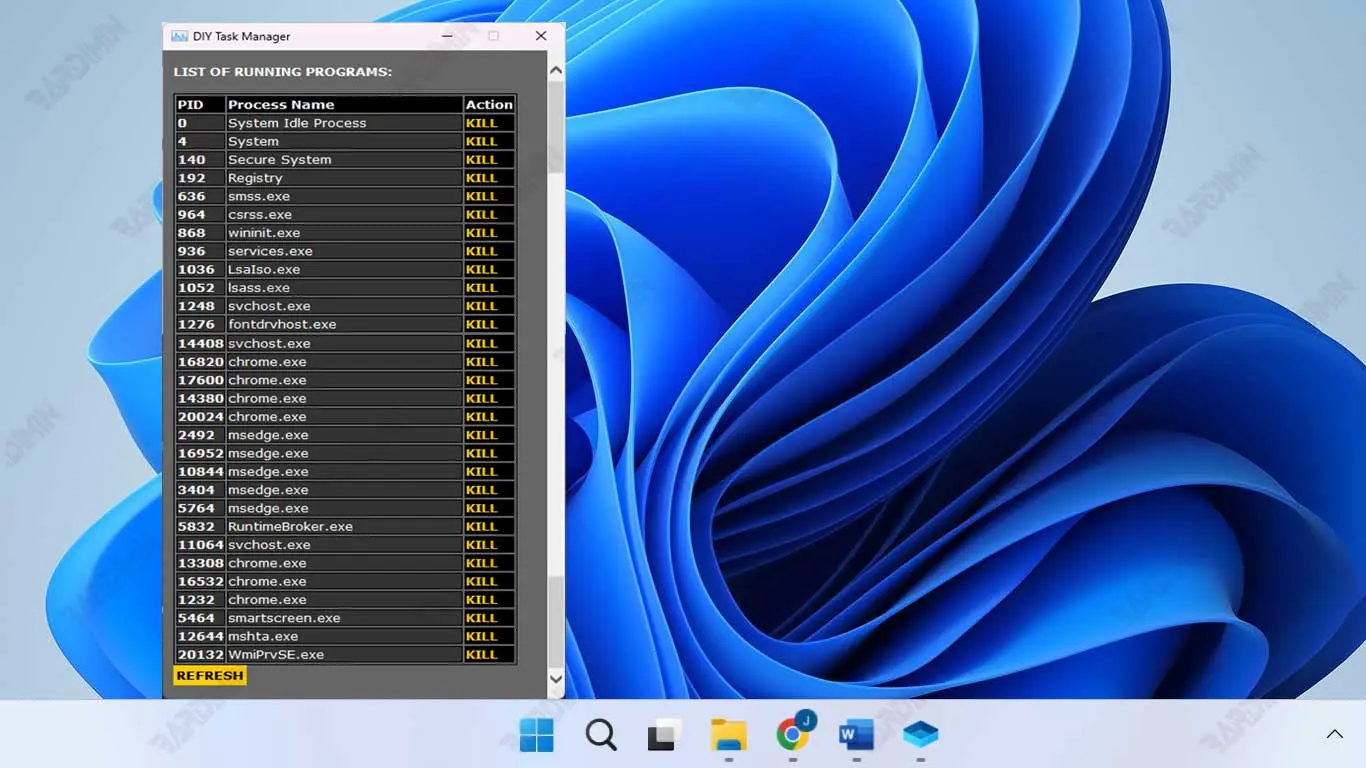Open File Explorer from the taskbar

[728, 735]
